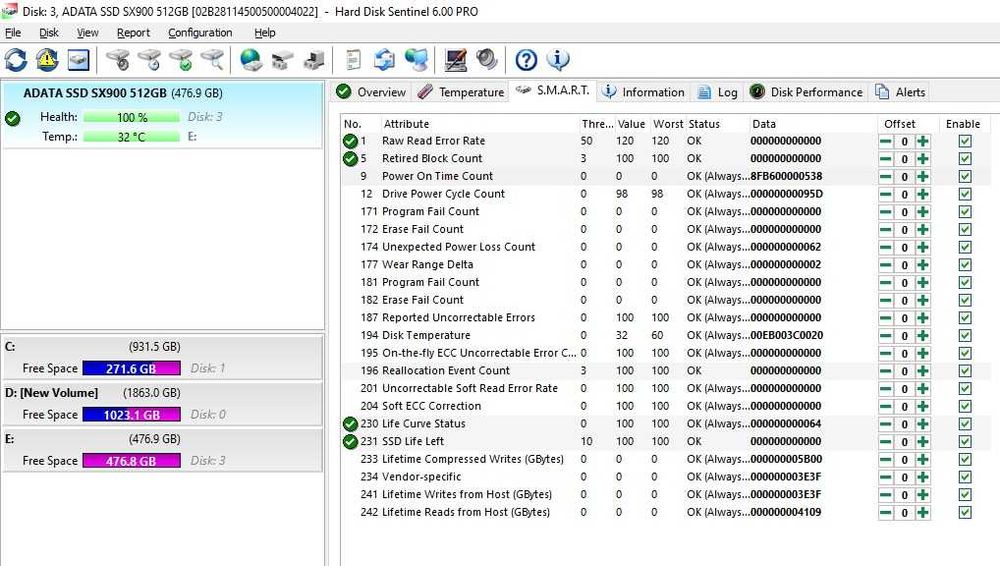
Task: Click the envelope with arrows toolbar icon
Action: click(x=385, y=60)
